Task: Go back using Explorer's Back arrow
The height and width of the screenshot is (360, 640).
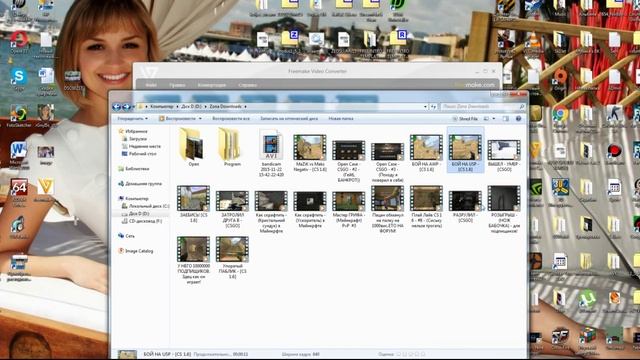Action: tap(116, 107)
